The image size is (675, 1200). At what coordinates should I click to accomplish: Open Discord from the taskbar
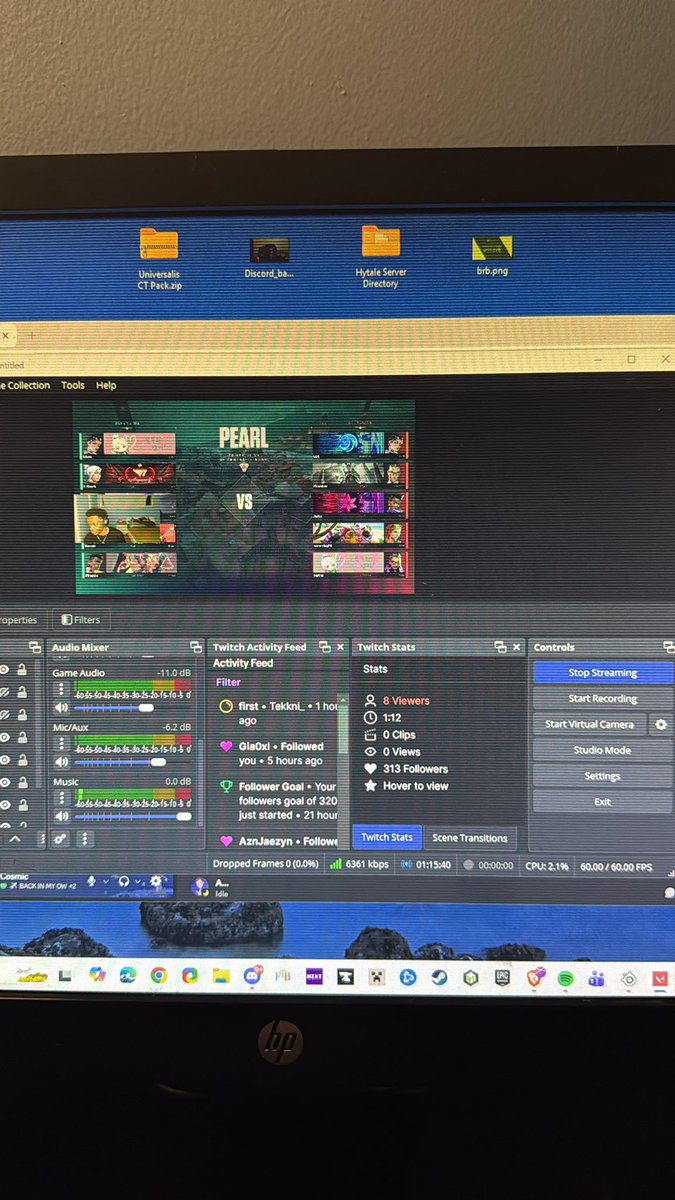click(252, 976)
